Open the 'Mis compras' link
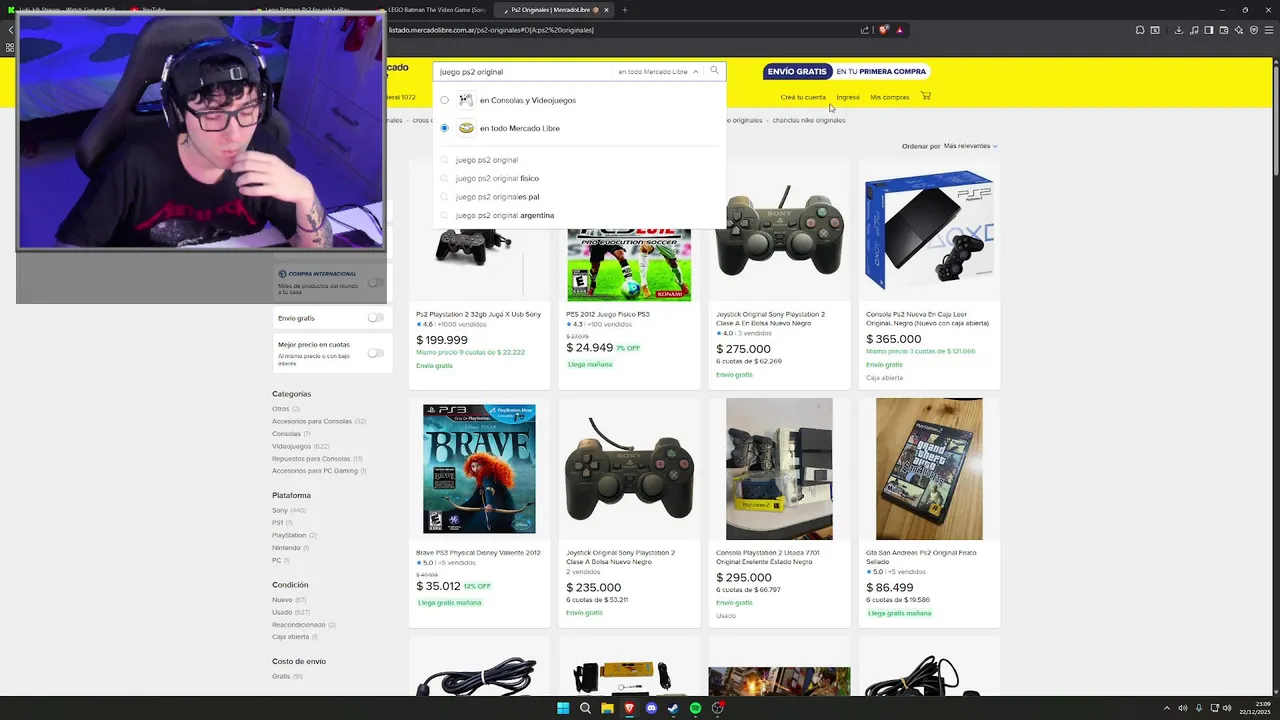 (x=889, y=97)
